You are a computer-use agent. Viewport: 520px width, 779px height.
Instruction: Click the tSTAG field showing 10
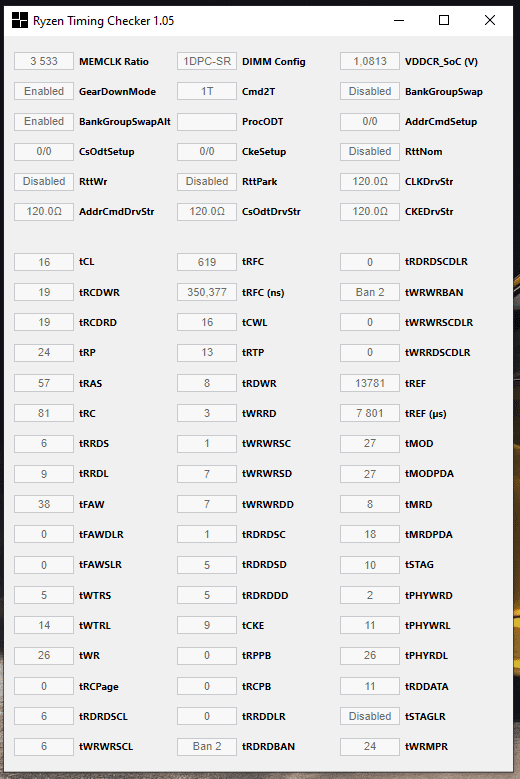click(370, 565)
